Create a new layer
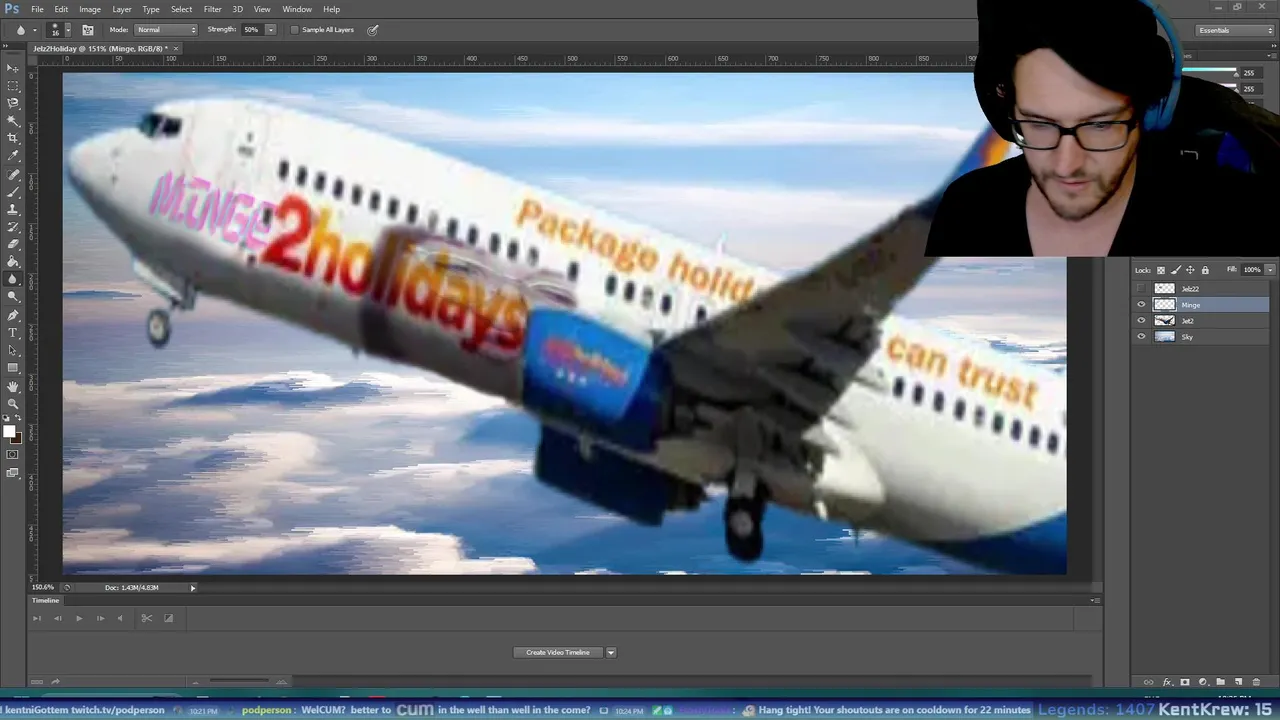The height and width of the screenshot is (720, 1280). tap(1238, 682)
